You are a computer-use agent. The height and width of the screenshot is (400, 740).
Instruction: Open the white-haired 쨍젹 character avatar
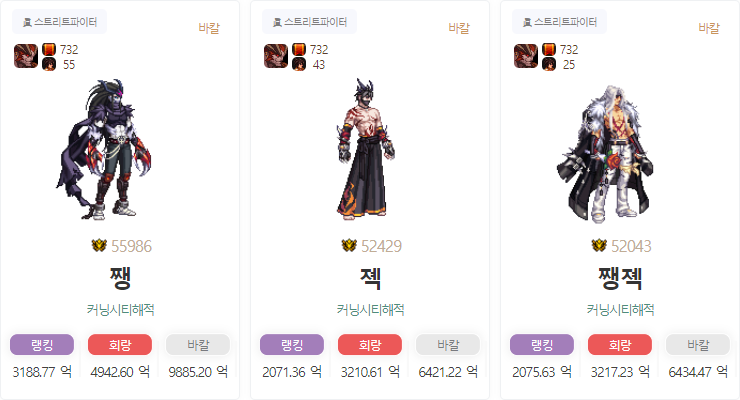(x=605, y=154)
